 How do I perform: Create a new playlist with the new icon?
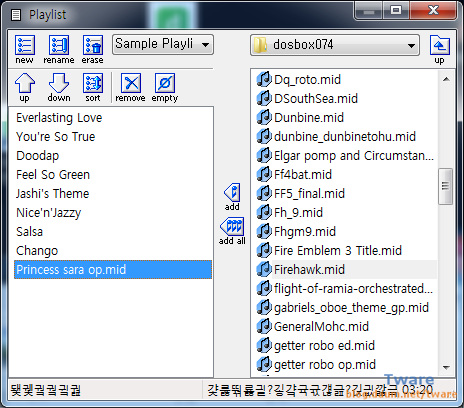click(x=24, y=49)
